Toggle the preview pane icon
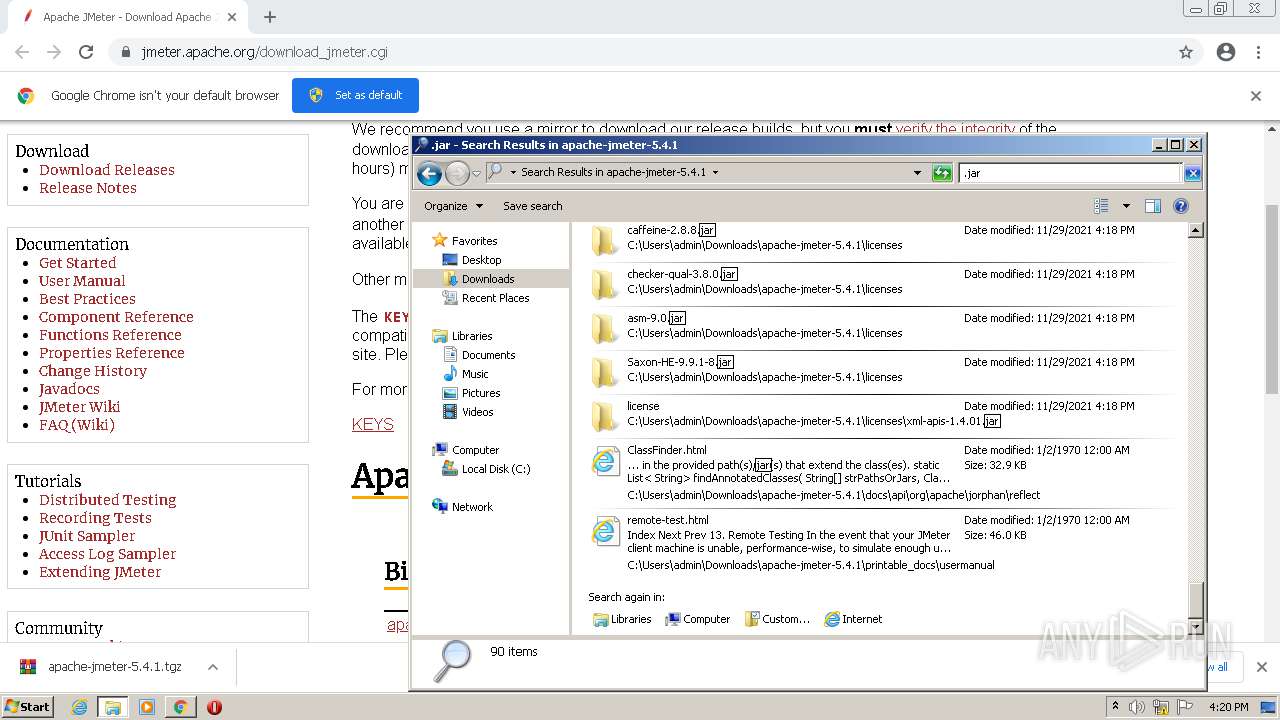The height and width of the screenshot is (720, 1280). (x=1152, y=206)
